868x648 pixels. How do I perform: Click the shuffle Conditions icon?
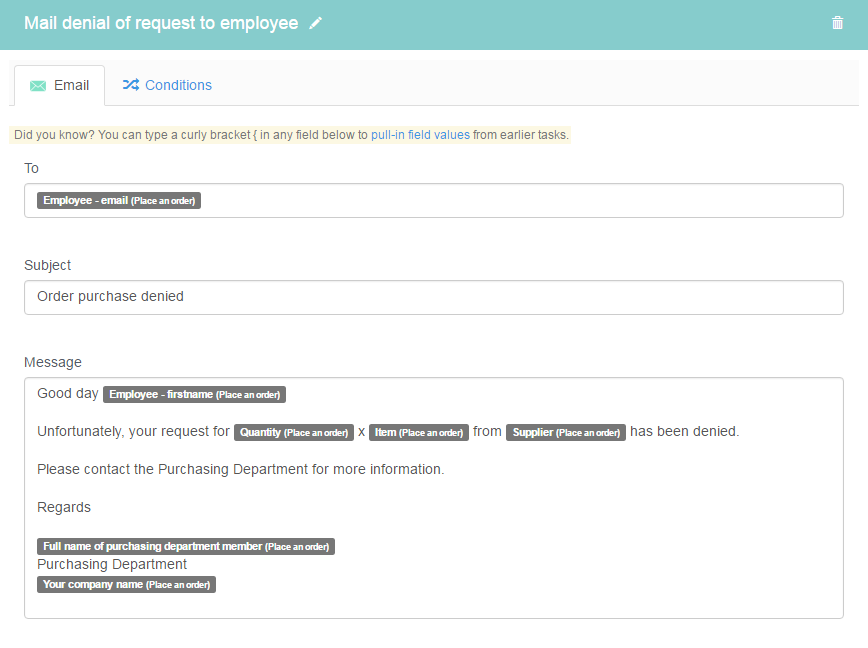click(131, 85)
